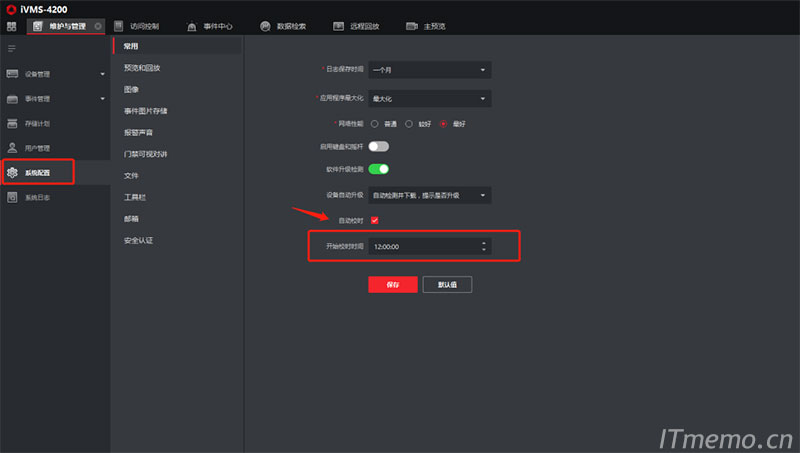Select the 普通 network performance radio
Viewport: 800px width, 453px height.
click(375, 123)
